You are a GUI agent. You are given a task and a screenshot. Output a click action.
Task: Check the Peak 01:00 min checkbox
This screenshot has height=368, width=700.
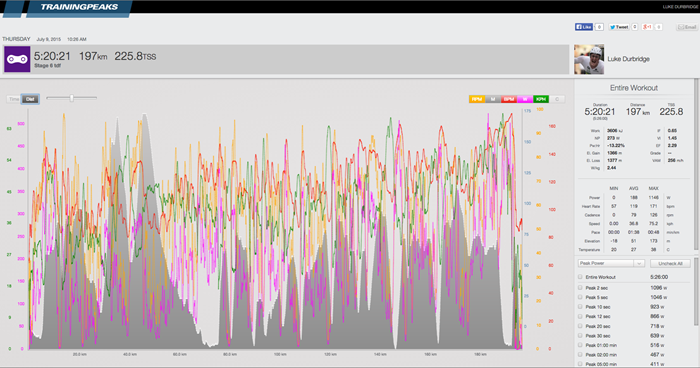coord(580,345)
